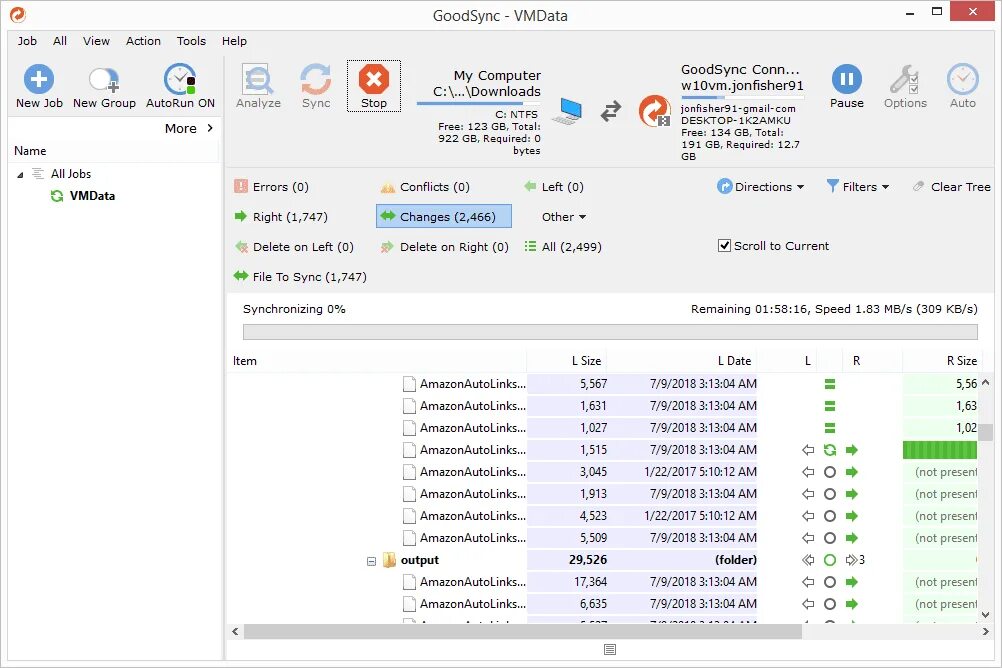Click the Synchronizing progress bar
The image size is (1002, 668).
tap(610, 332)
